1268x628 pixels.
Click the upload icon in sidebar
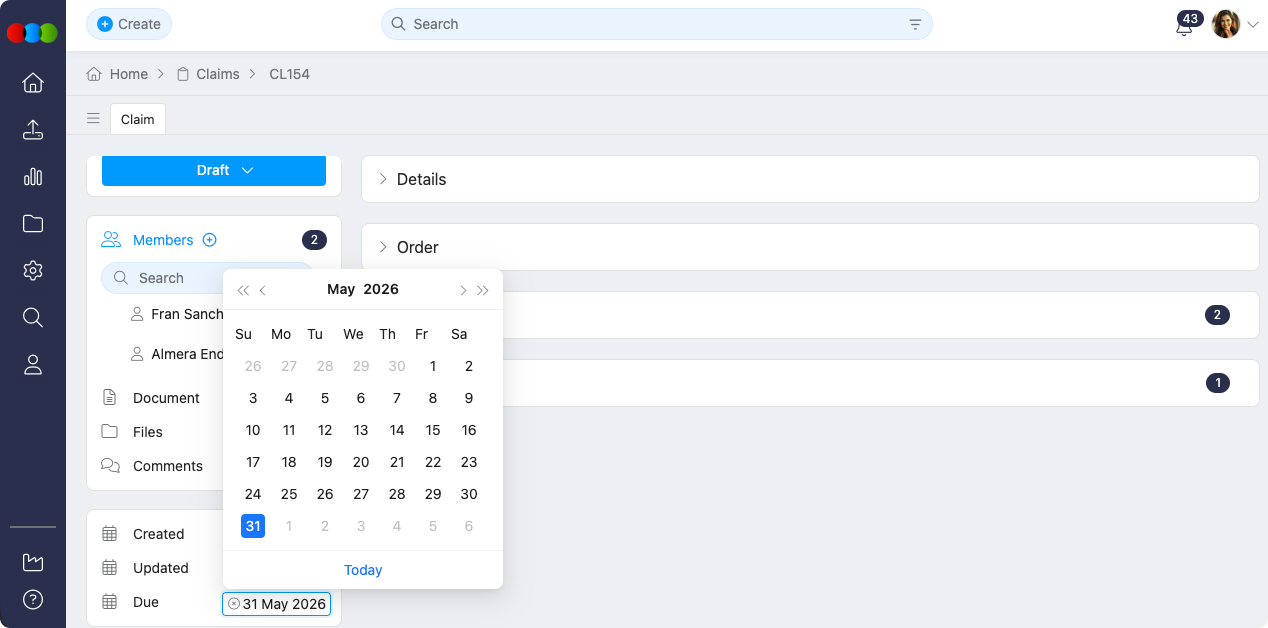(x=33, y=130)
